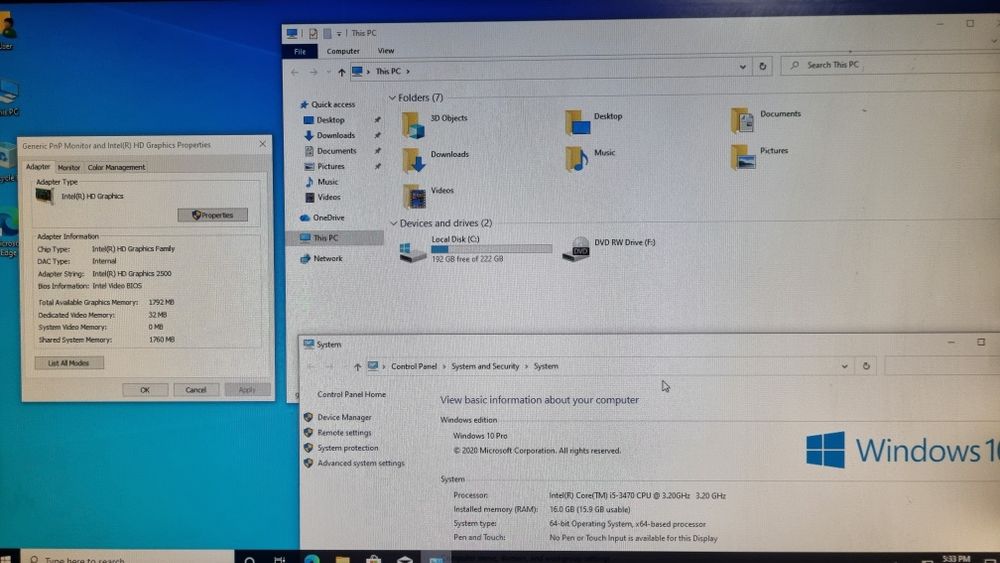This screenshot has width=1000, height=563.
Task: Collapse the Devices and drives (2) group
Action: tap(393, 223)
